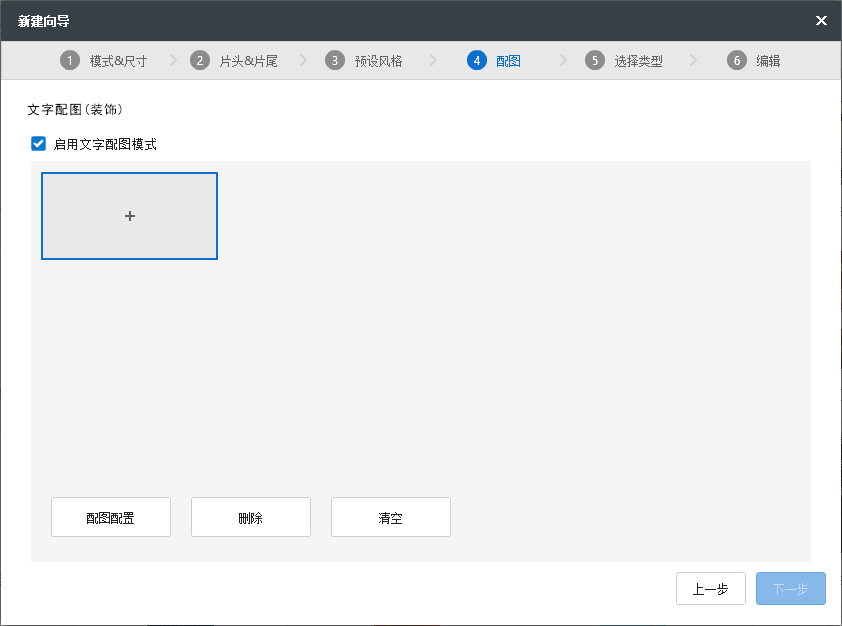Click the step 1 number circle

point(70,61)
